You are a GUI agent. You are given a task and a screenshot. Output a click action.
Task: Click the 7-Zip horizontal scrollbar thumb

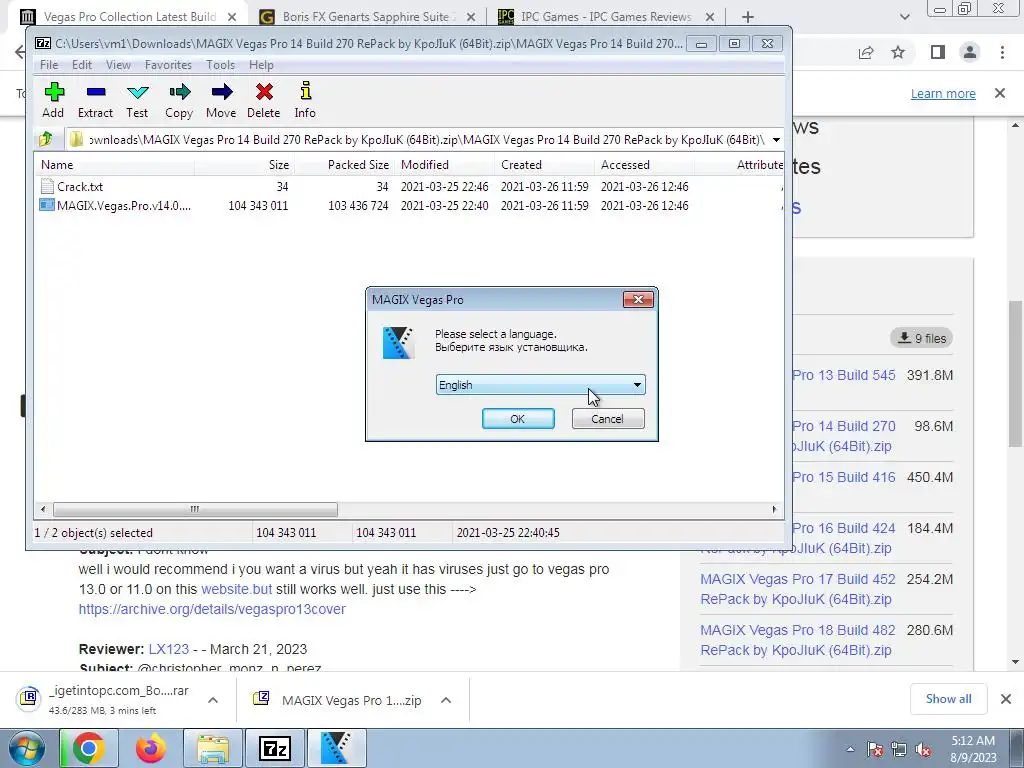[195, 509]
